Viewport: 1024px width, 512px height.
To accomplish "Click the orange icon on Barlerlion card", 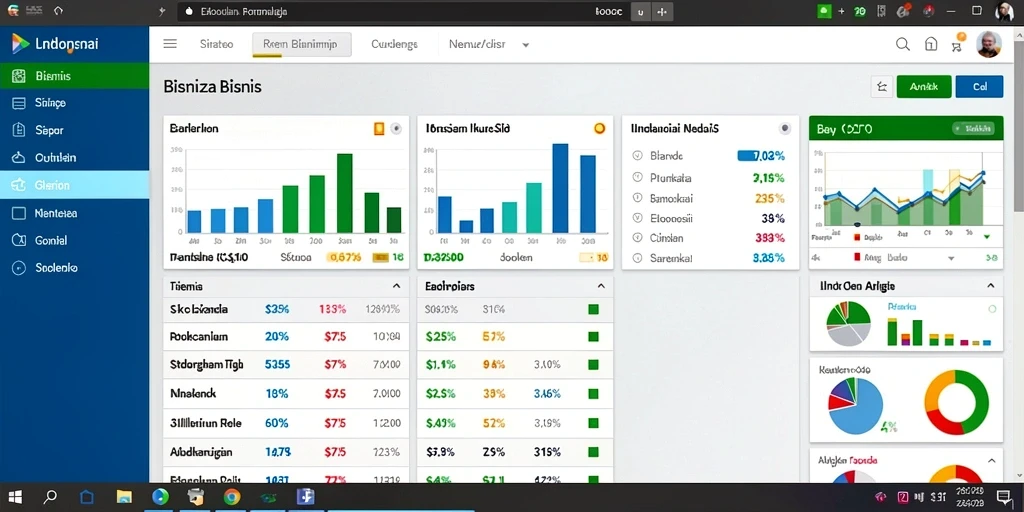I will click(379, 129).
